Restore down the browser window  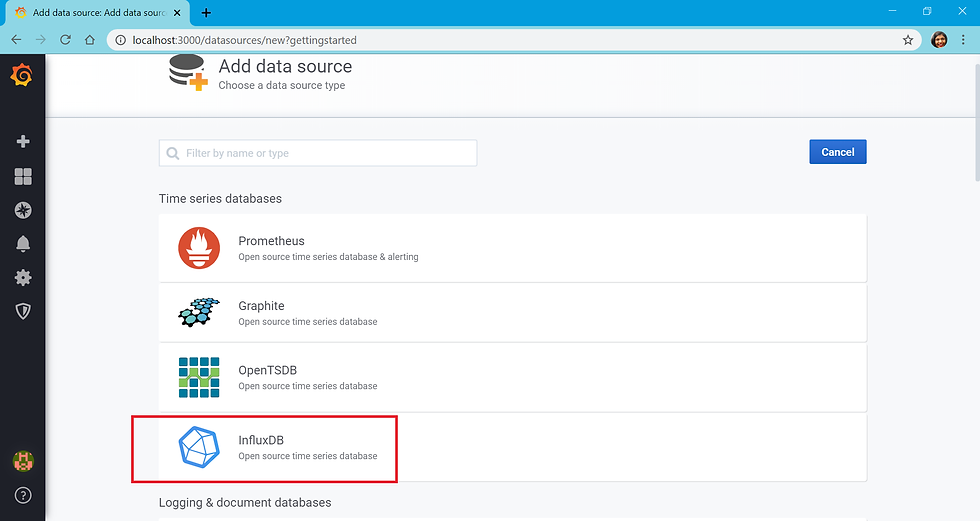click(927, 11)
